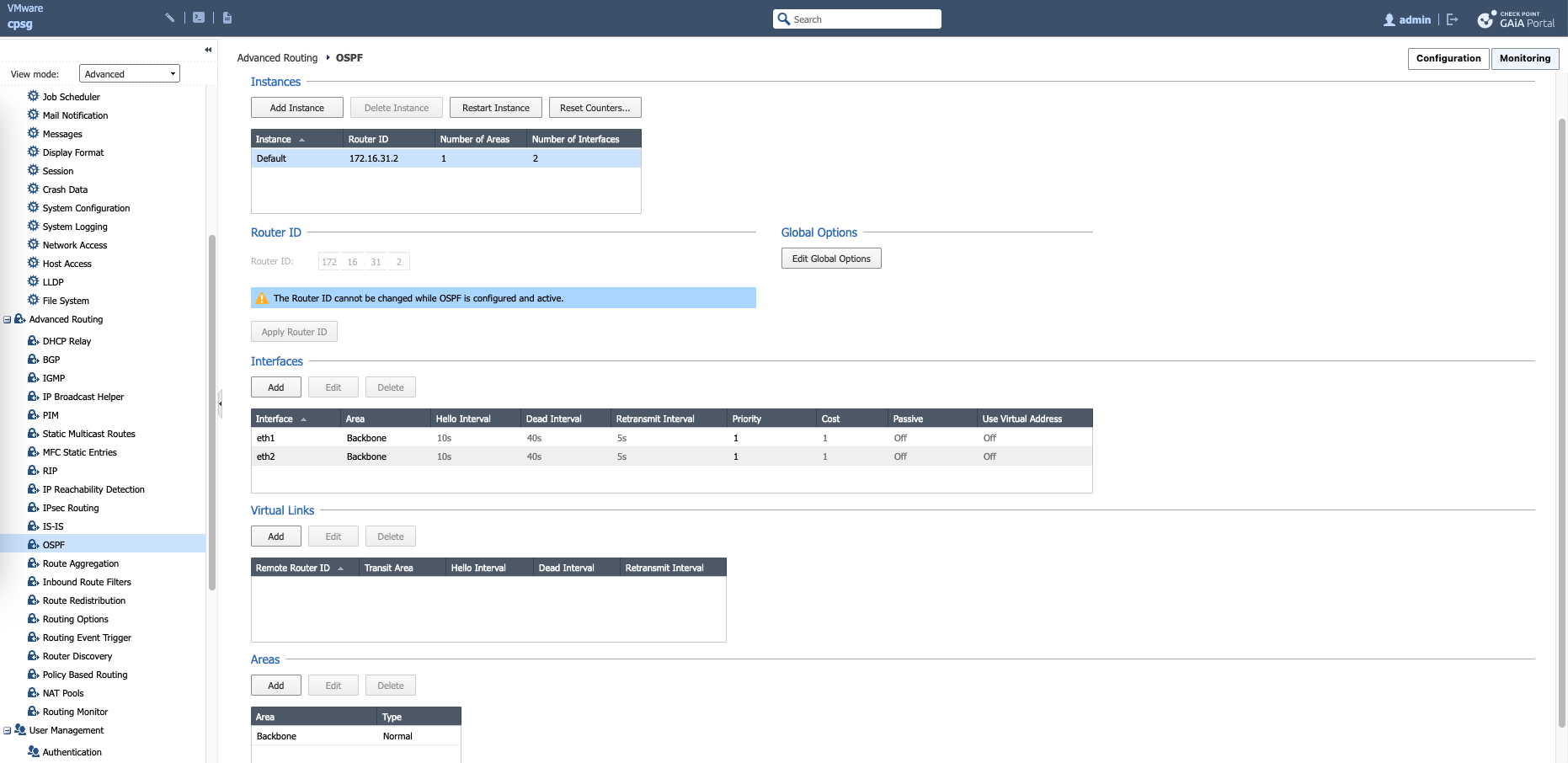Click the pencil edit icon in header

pos(170,18)
